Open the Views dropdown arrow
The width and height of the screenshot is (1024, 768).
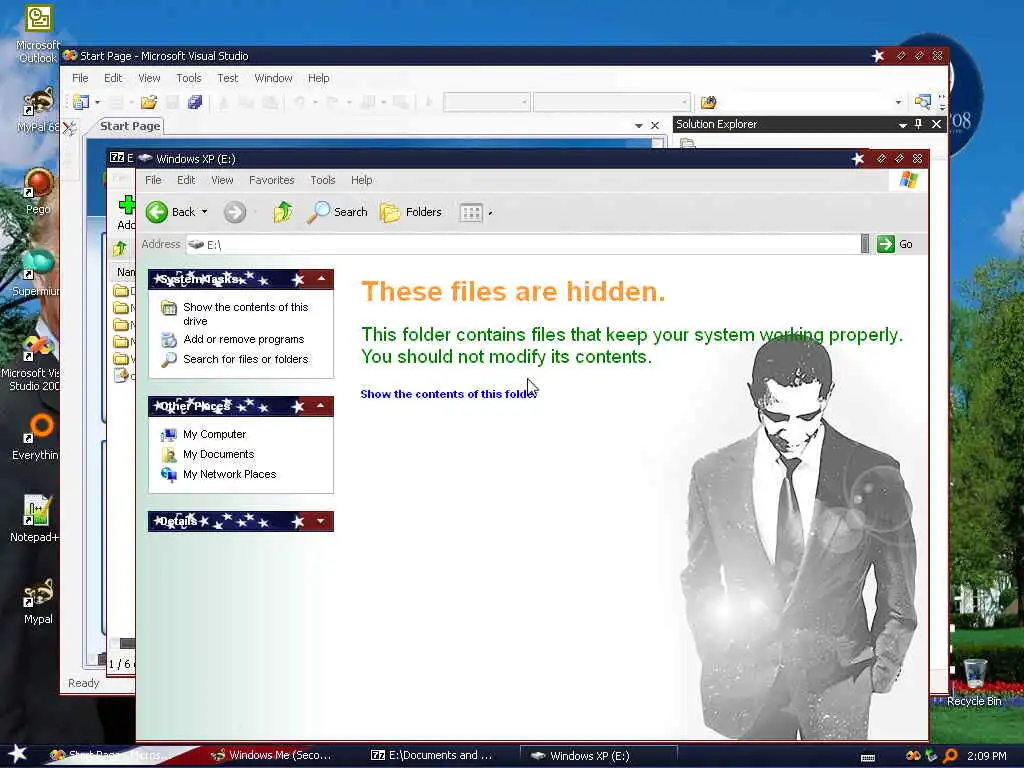pos(490,213)
